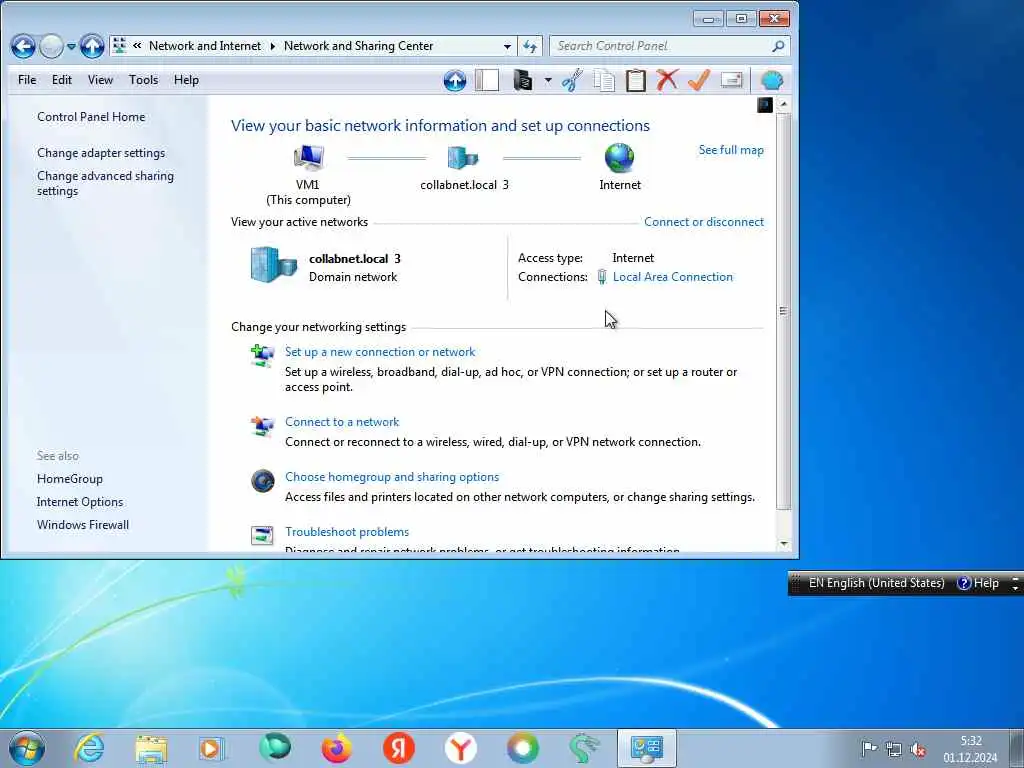This screenshot has width=1024, height=768.
Task: Click the envelope toolbar icon
Action: click(x=731, y=80)
